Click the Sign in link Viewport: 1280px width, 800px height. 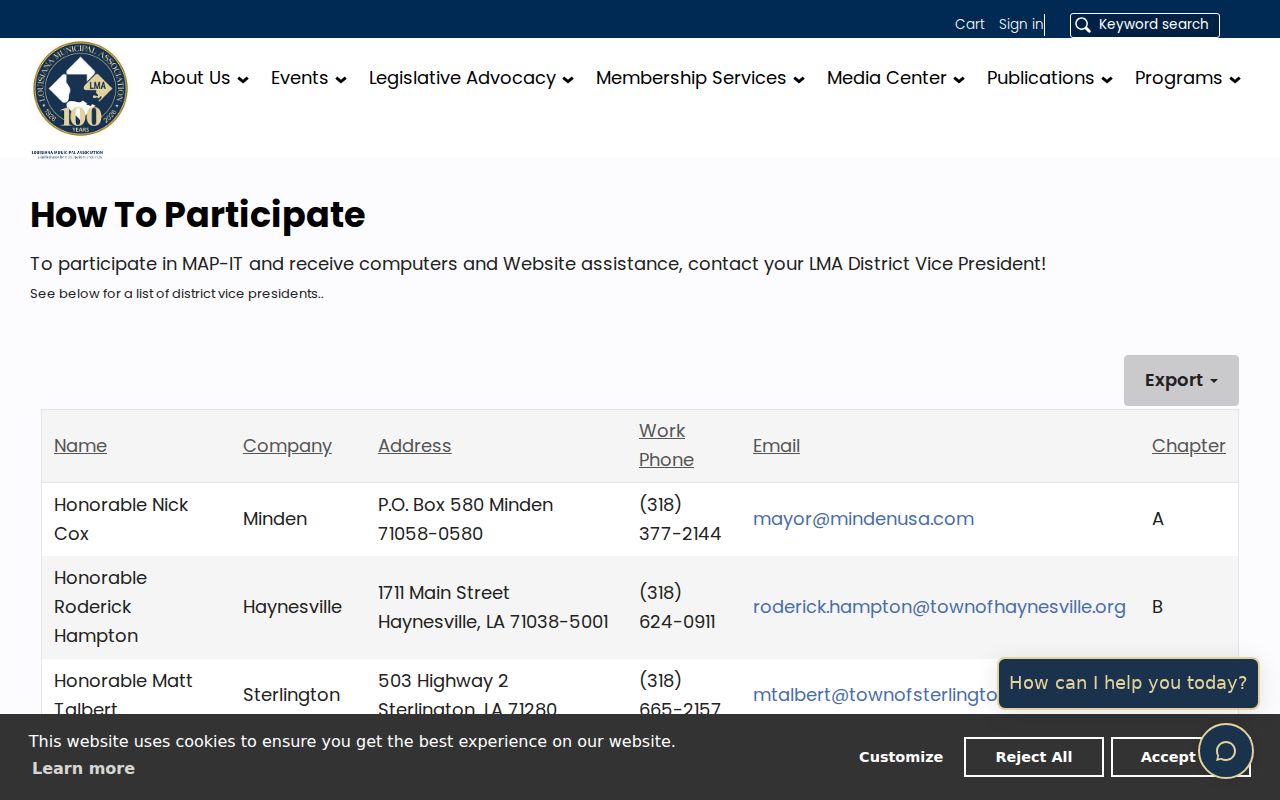pos(1021,24)
